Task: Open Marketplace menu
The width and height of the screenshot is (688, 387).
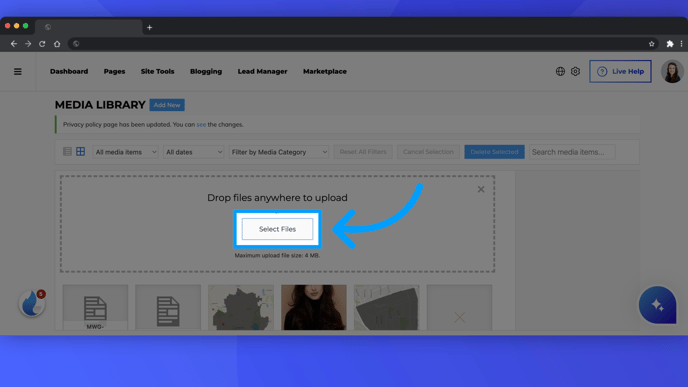Action: (325, 72)
